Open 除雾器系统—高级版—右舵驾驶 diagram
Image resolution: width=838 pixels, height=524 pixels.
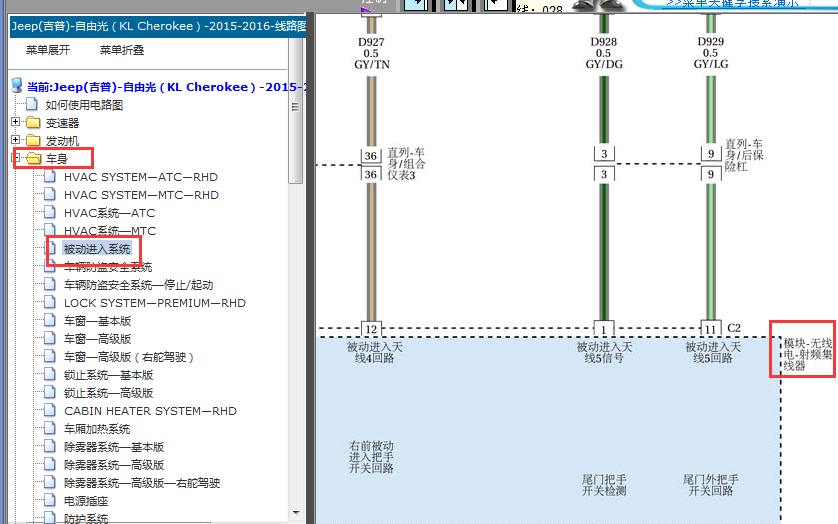tap(142, 483)
